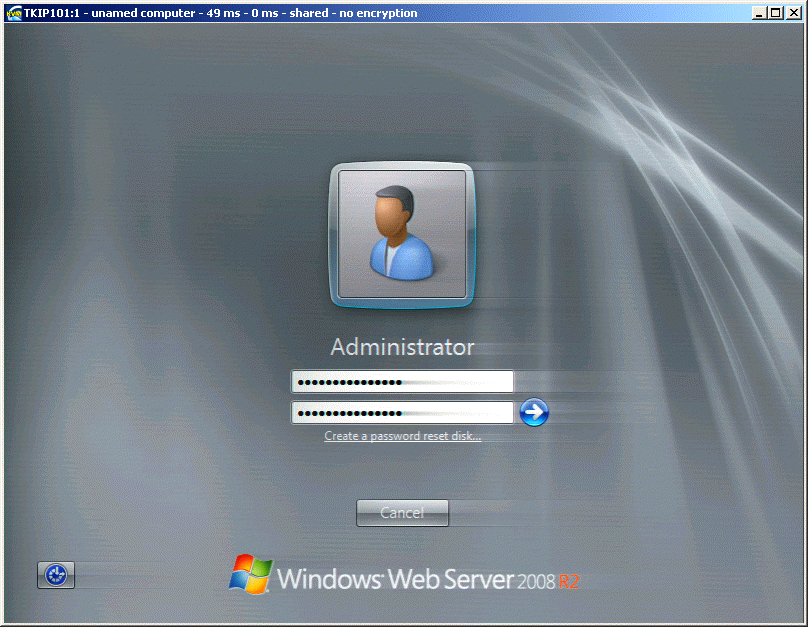Focus the first password field
This screenshot has width=808, height=627.
pyautogui.click(x=402, y=382)
